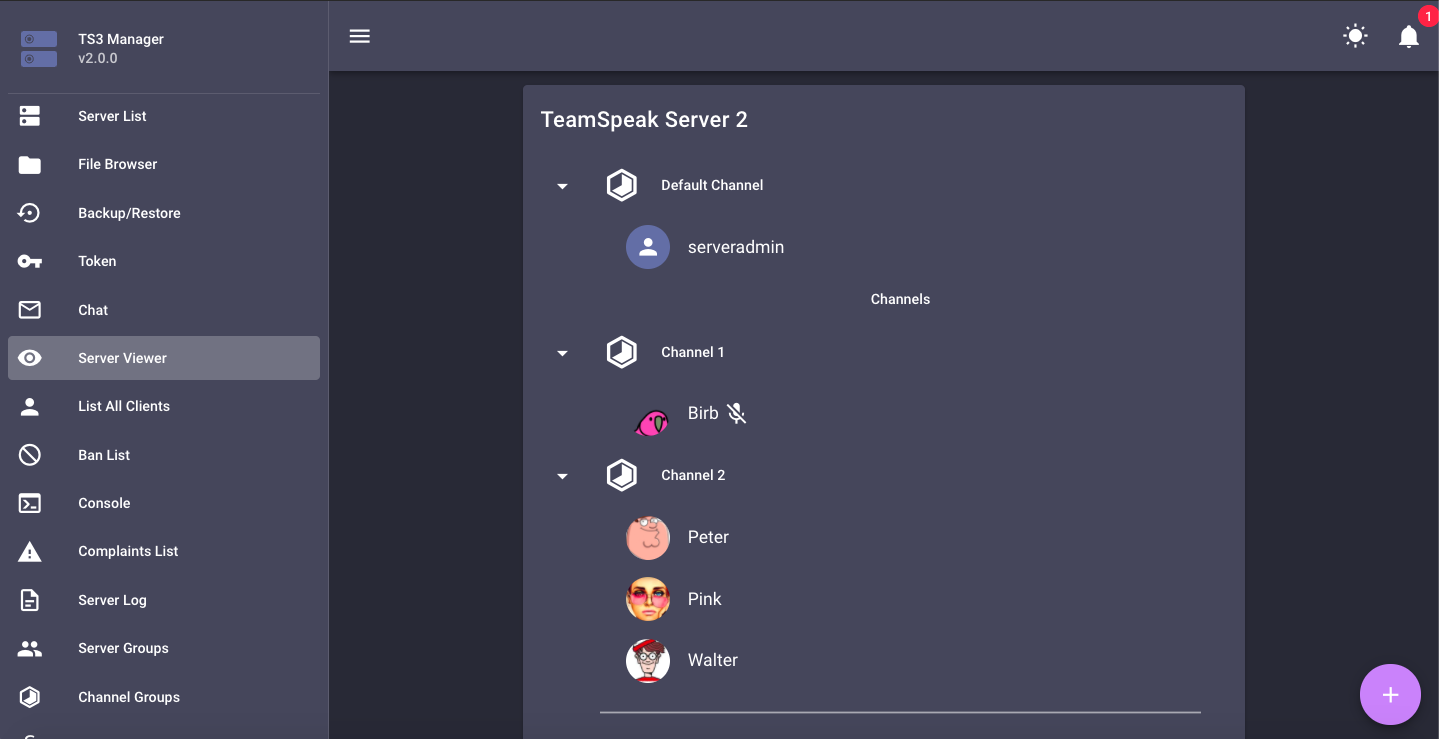Viewport: 1439px width, 739px height.
Task: Click the TS3 Manager logo icon
Action: point(39,49)
